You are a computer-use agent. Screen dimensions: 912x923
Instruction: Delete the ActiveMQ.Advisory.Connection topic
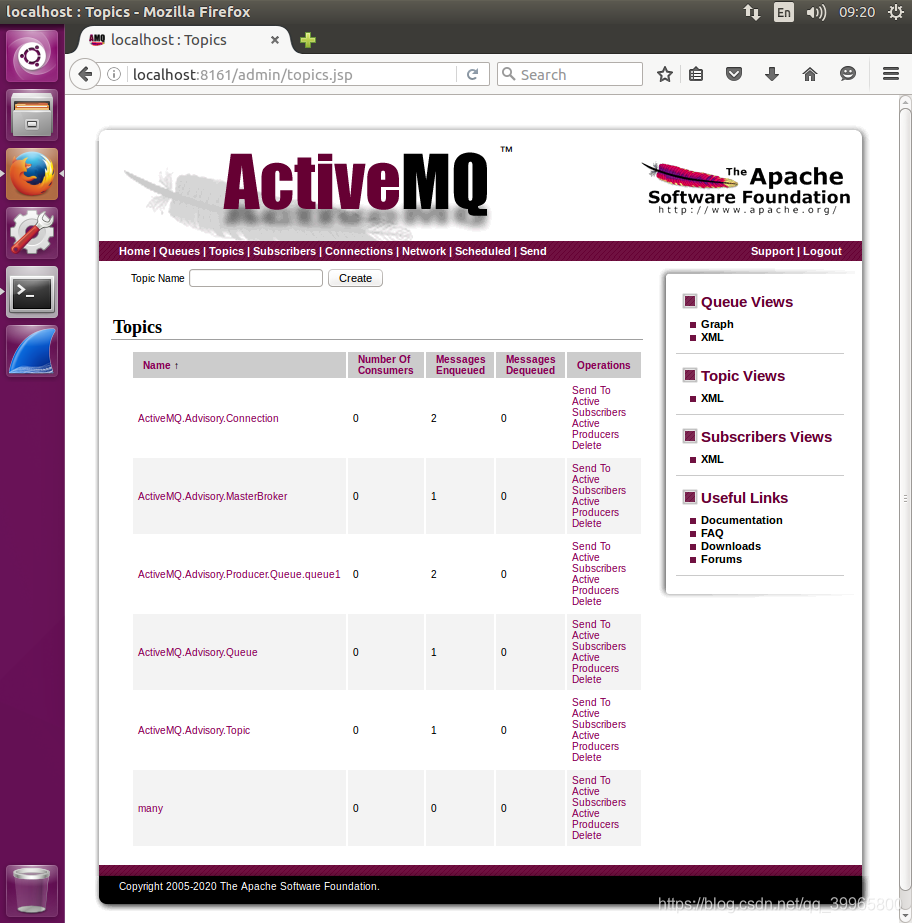[x=586, y=446]
